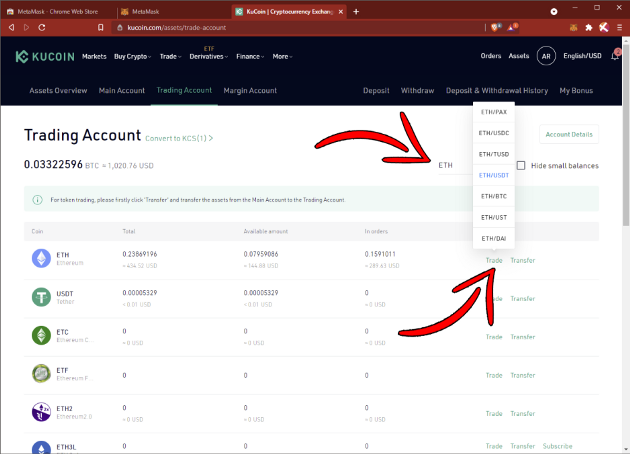Toggle Hide small balances checkbox

521,166
